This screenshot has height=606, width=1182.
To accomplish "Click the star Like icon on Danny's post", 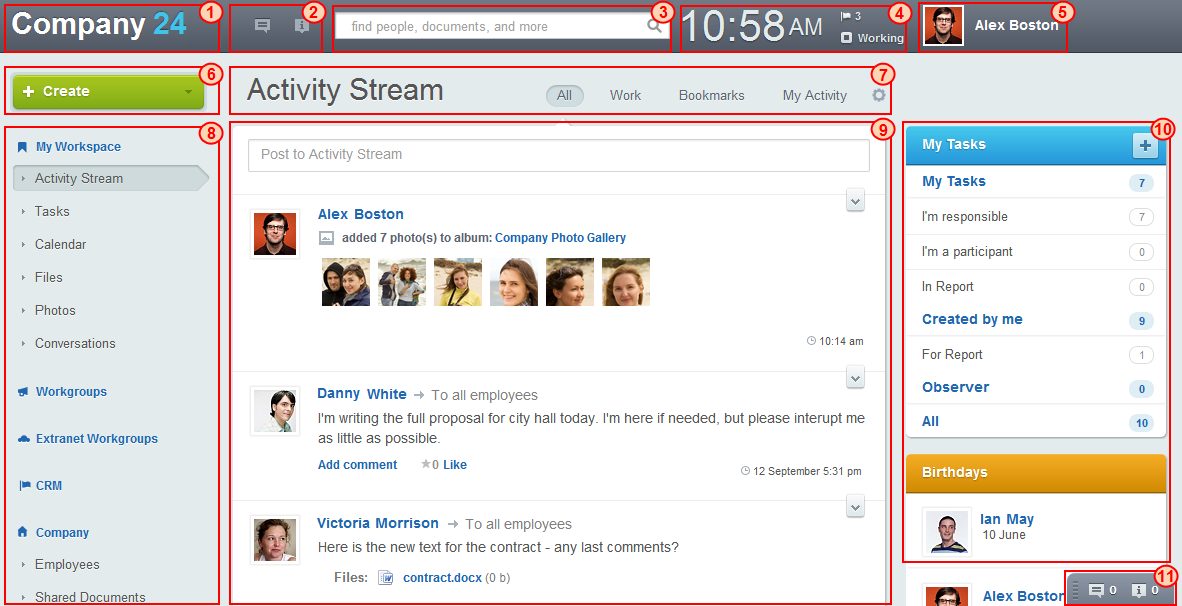I will click(426, 465).
